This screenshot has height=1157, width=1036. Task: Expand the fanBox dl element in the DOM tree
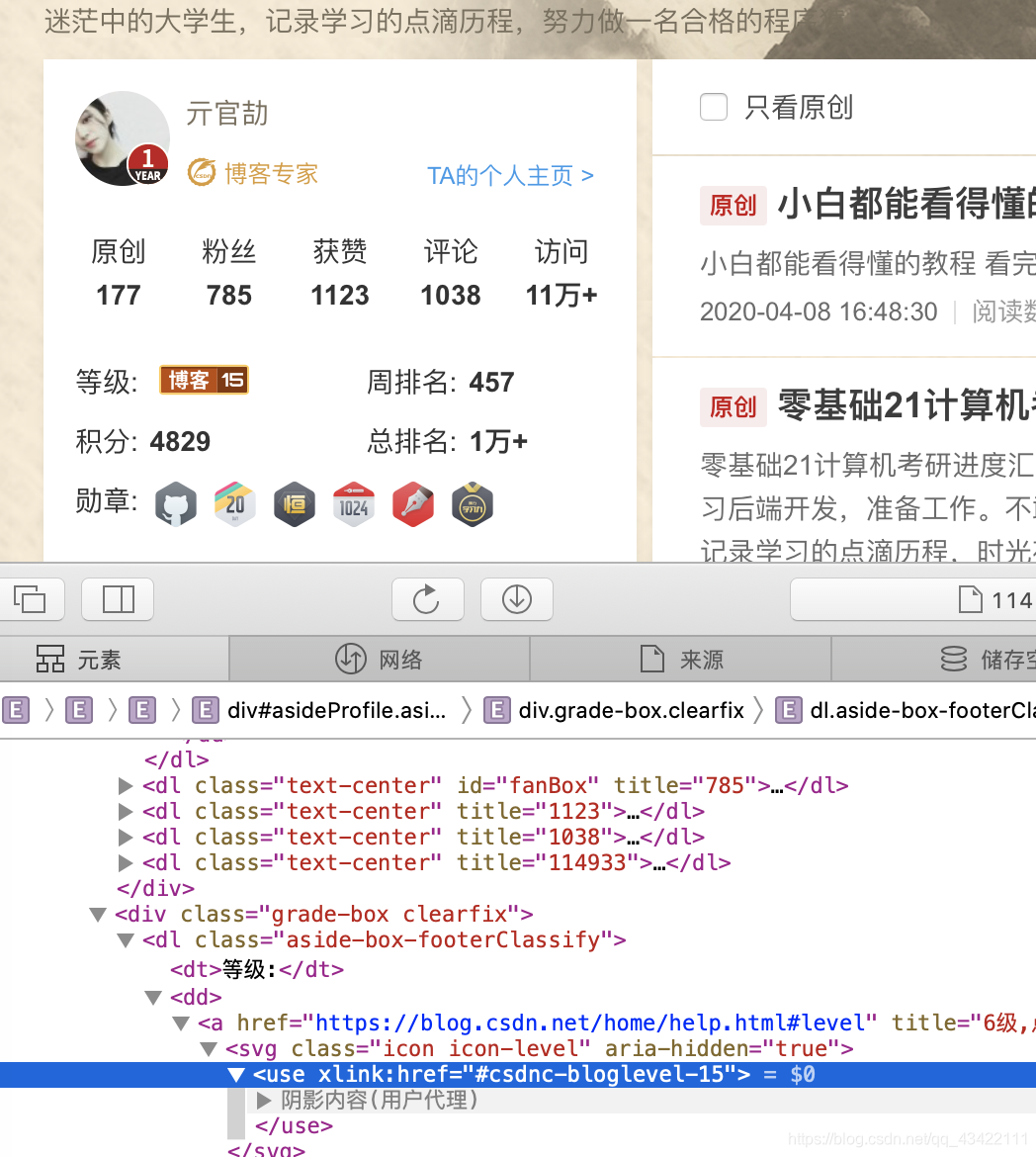click(x=126, y=785)
